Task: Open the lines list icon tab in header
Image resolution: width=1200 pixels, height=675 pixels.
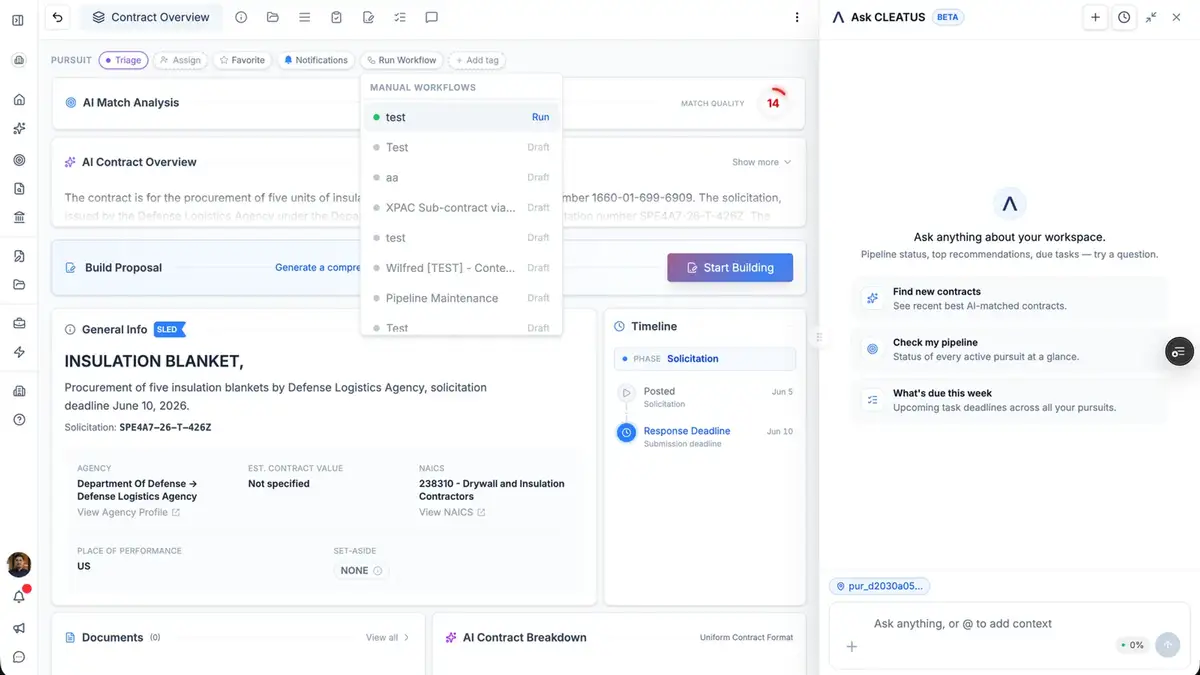Action: 305,17
